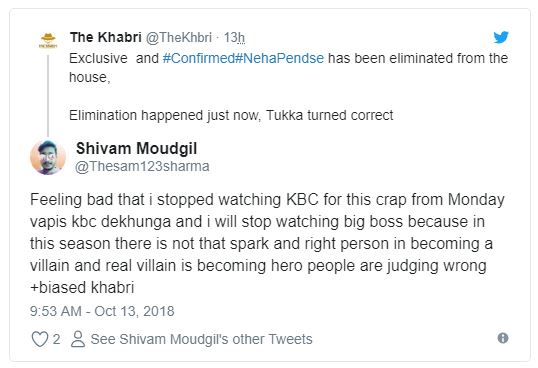Open Shivam Moudgil's profile photo

click(x=48, y=157)
